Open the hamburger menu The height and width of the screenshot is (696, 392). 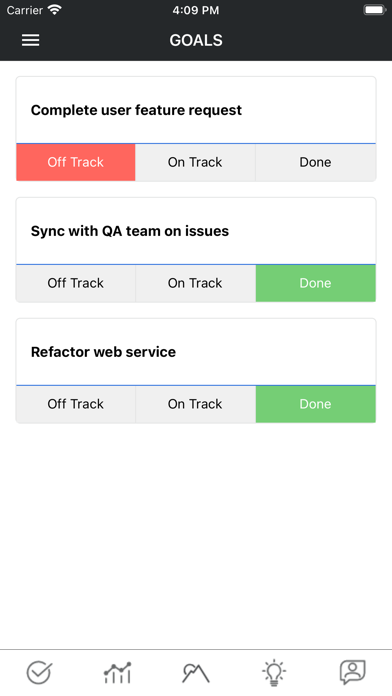pos(31,40)
